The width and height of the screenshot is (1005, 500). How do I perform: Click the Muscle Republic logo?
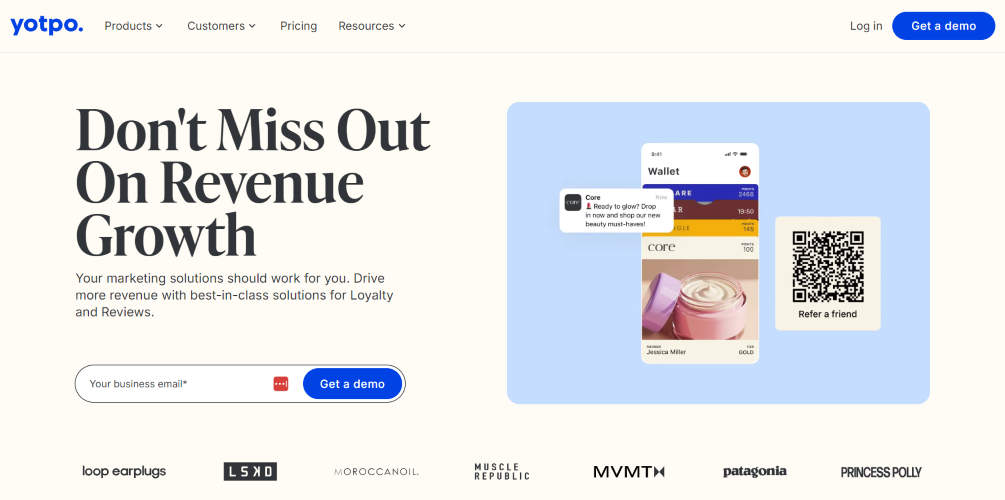(x=502, y=472)
